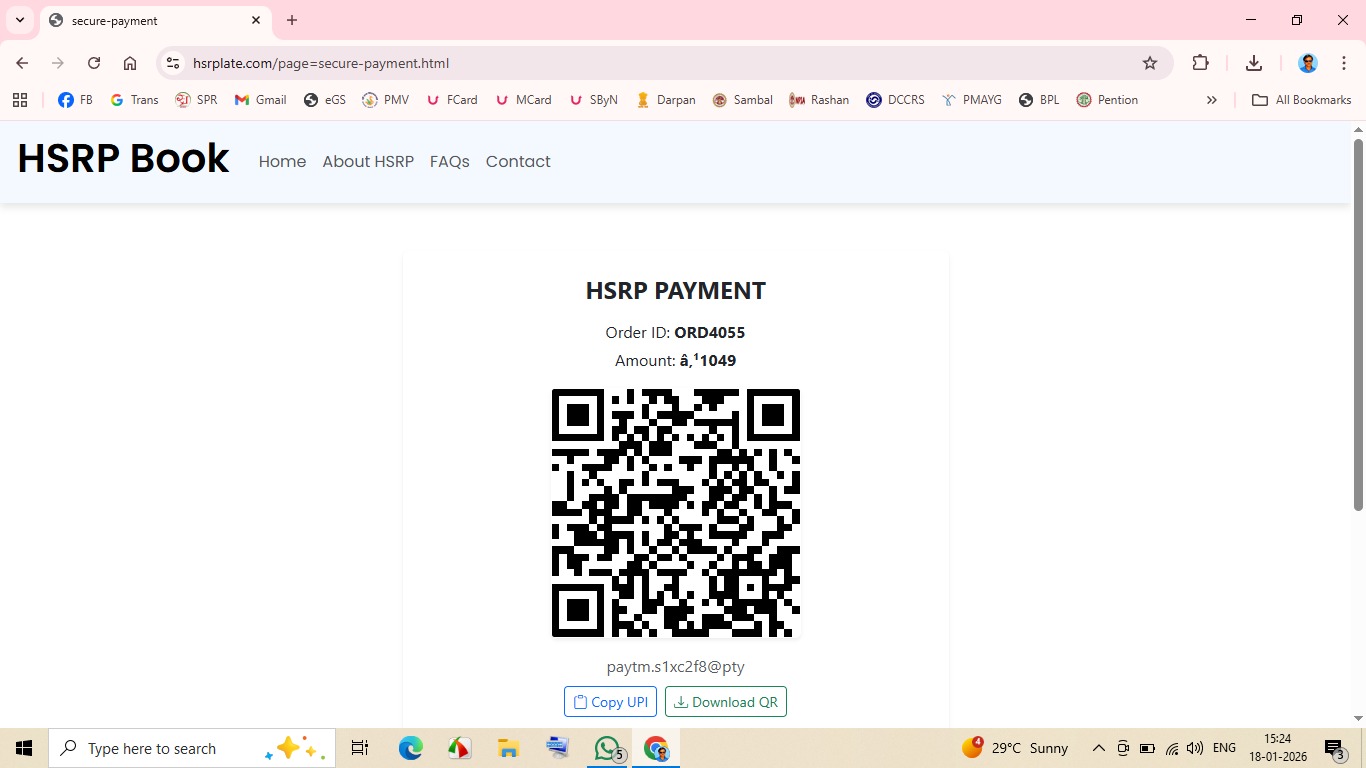Show hidden bookmarks with the chevron
Screen dimensions: 1366x768
coord(1211,100)
